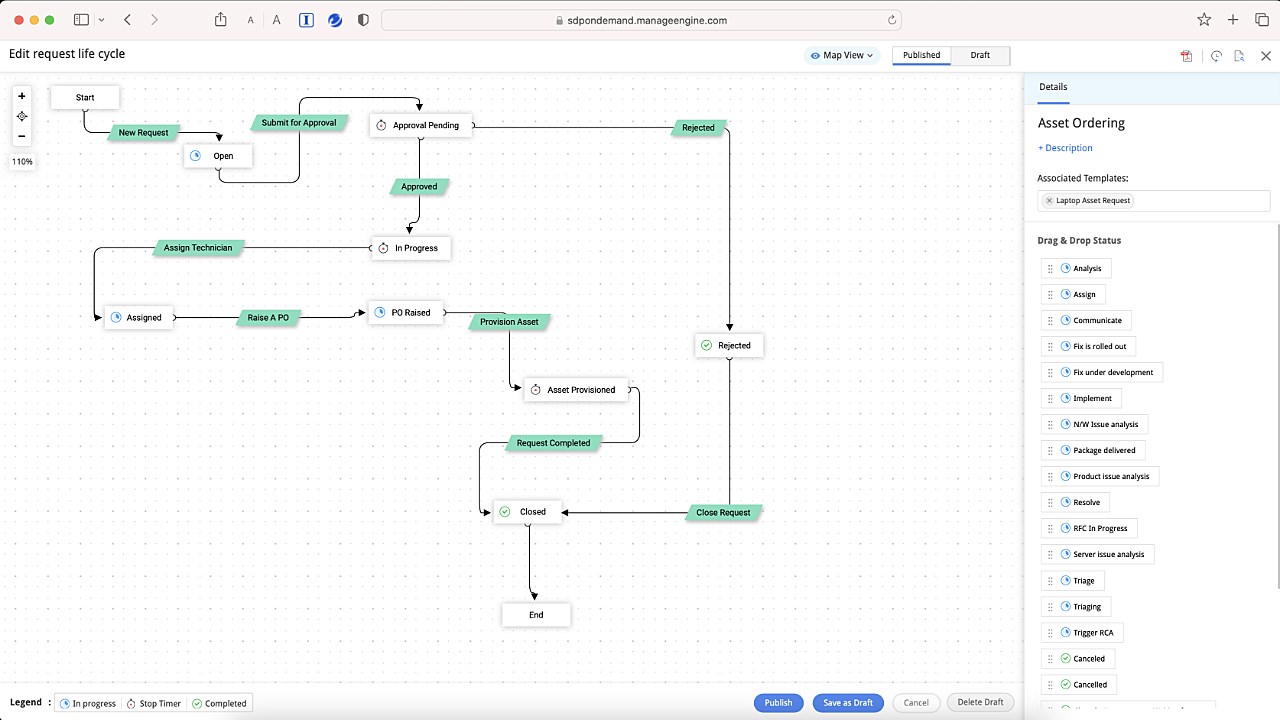Viewport: 1280px width, 720px height.
Task: Click the Cancelled status item
Action: click(x=1080, y=684)
